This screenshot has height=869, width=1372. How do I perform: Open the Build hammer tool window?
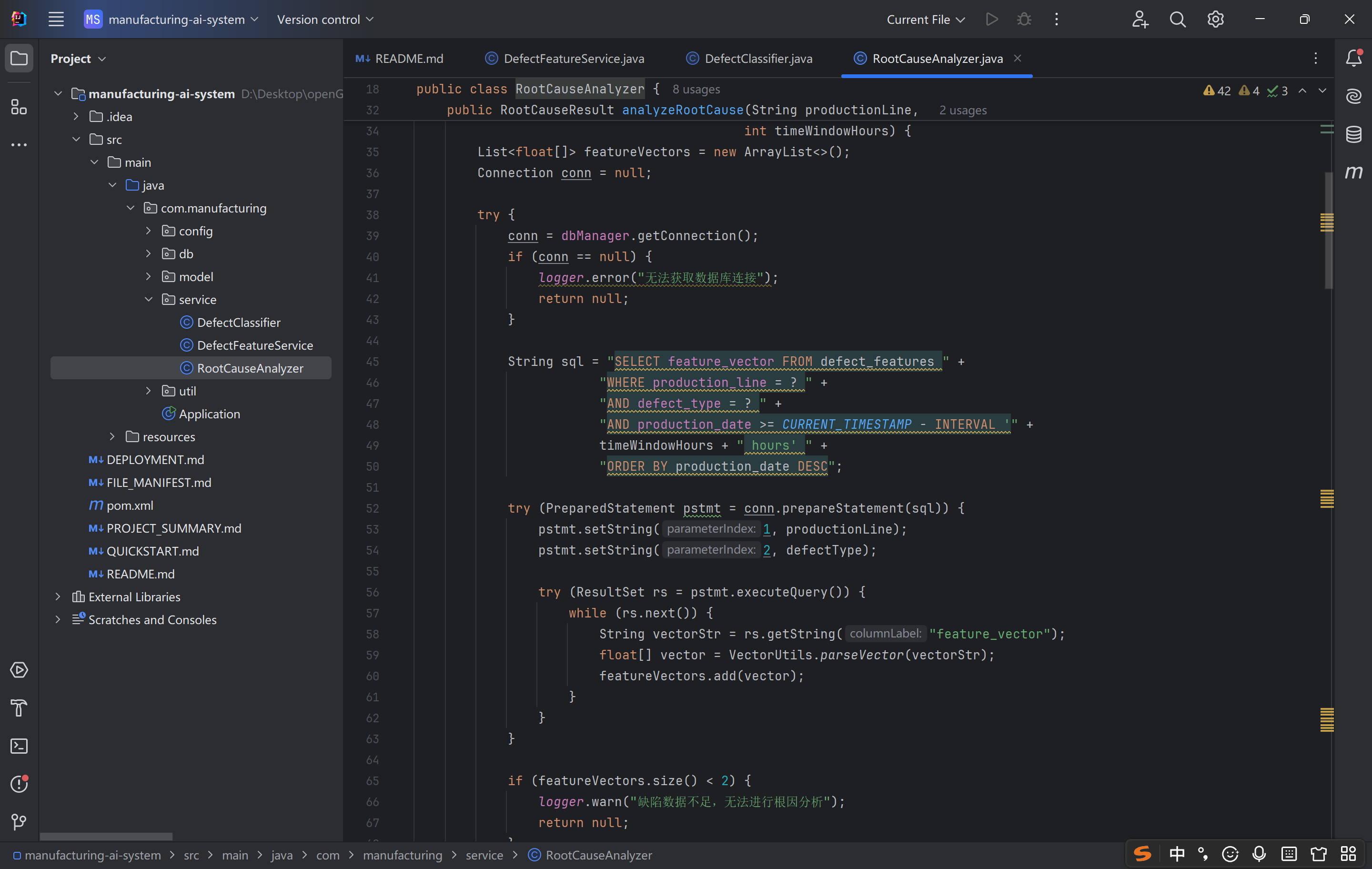[x=19, y=708]
